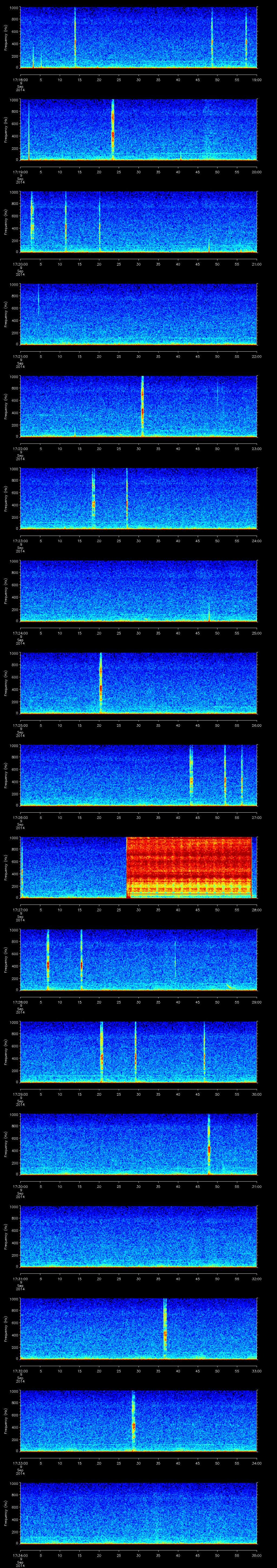Click the burst near 7 s in the 17:28 panel
Screen dimensions: 277x1568
tap(48, 960)
